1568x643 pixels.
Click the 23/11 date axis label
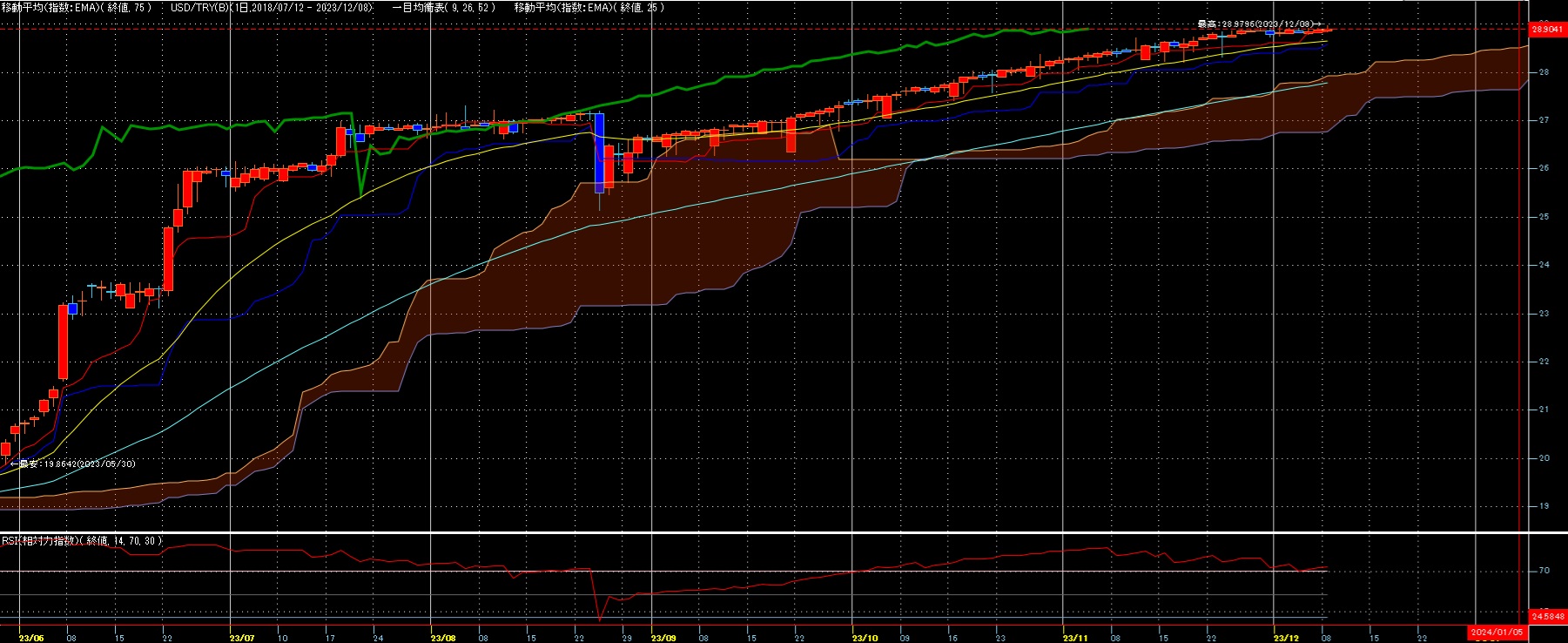[1075, 639]
